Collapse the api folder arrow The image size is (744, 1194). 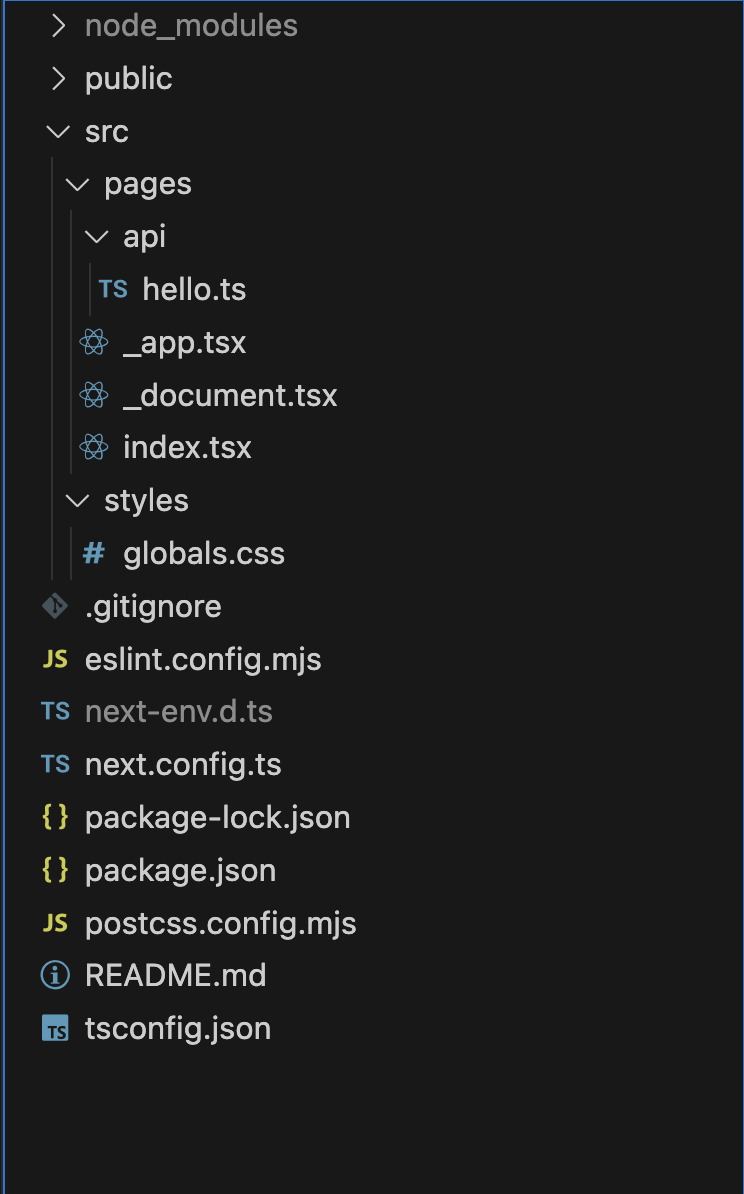tap(97, 237)
